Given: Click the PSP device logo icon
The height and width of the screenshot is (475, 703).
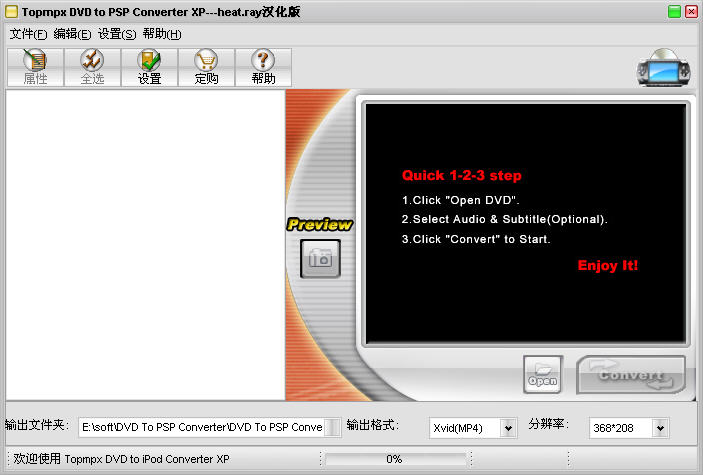Looking at the screenshot, I should pos(664,68).
